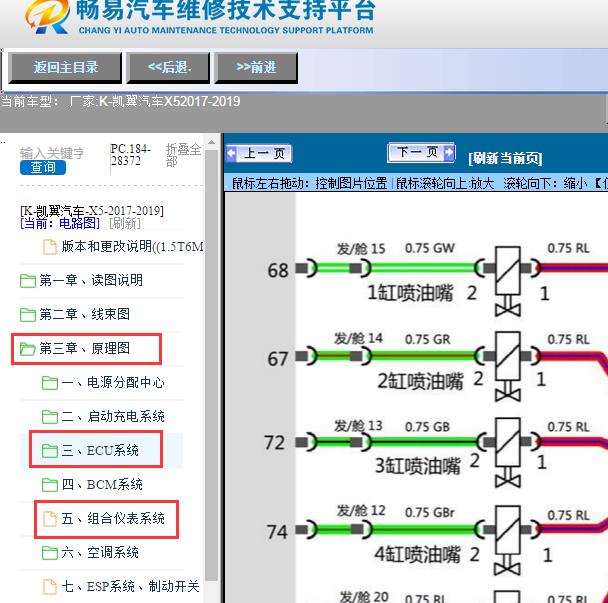Viewport: 608px width, 603px height.
Task: Click the [K-凯翼汽车-X5-2017-2019] heading
Action: (92, 211)
